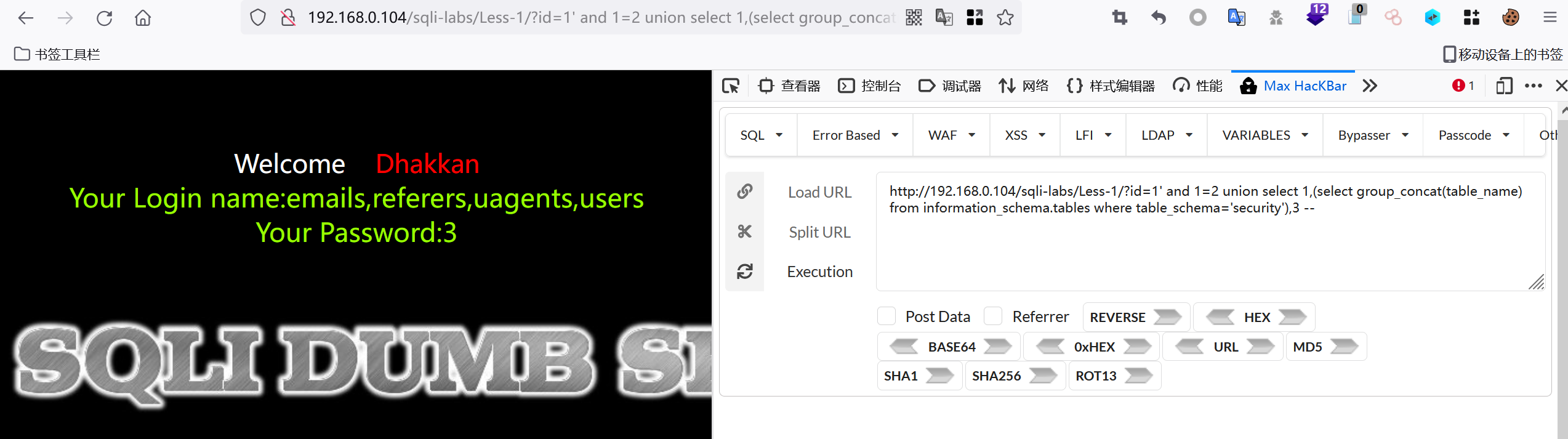The height and width of the screenshot is (439, 1568).
Task: Expand the Passcode dropdown
Action: click(x=1474, y=135)
